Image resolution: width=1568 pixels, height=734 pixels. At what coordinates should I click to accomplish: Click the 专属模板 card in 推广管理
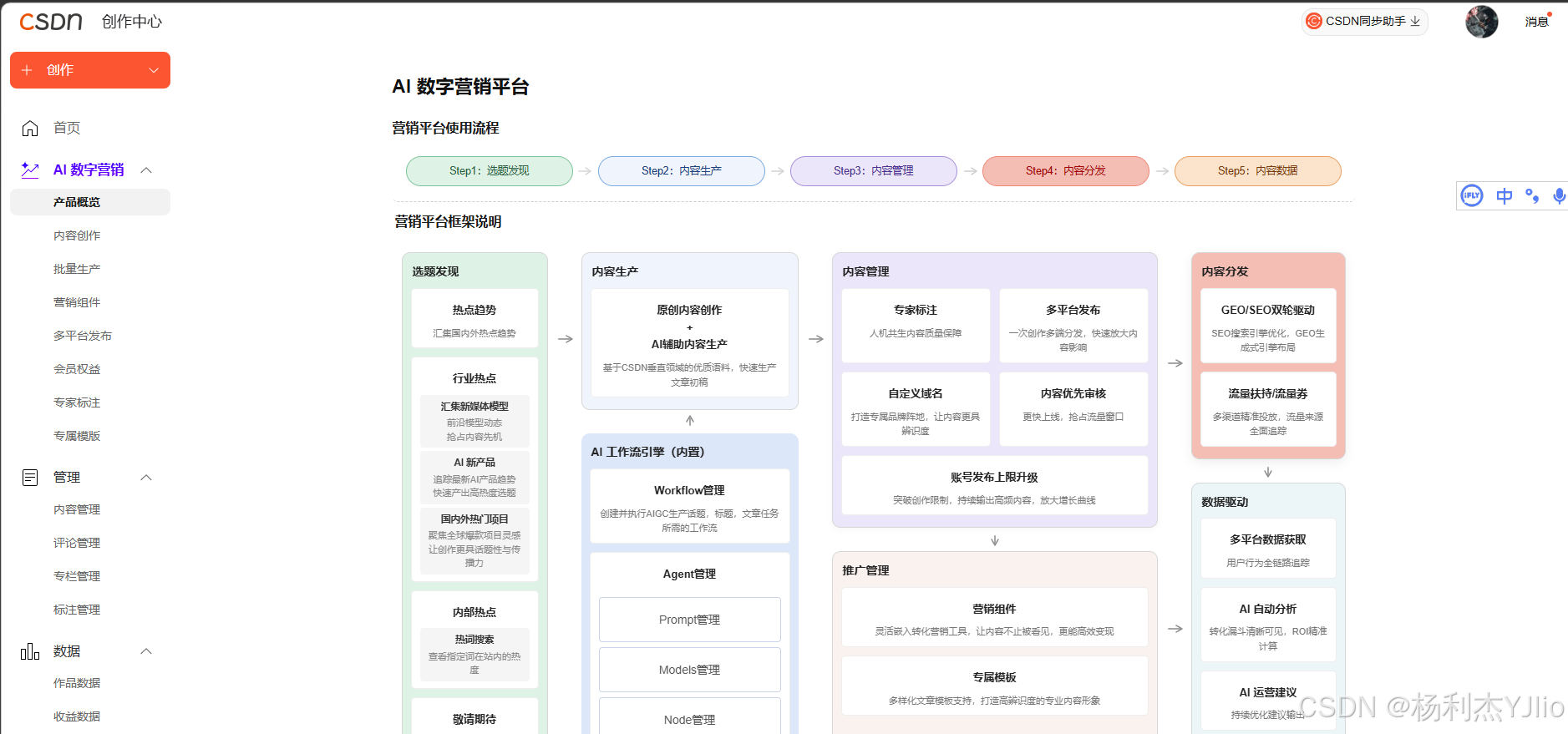pos(995,686)
